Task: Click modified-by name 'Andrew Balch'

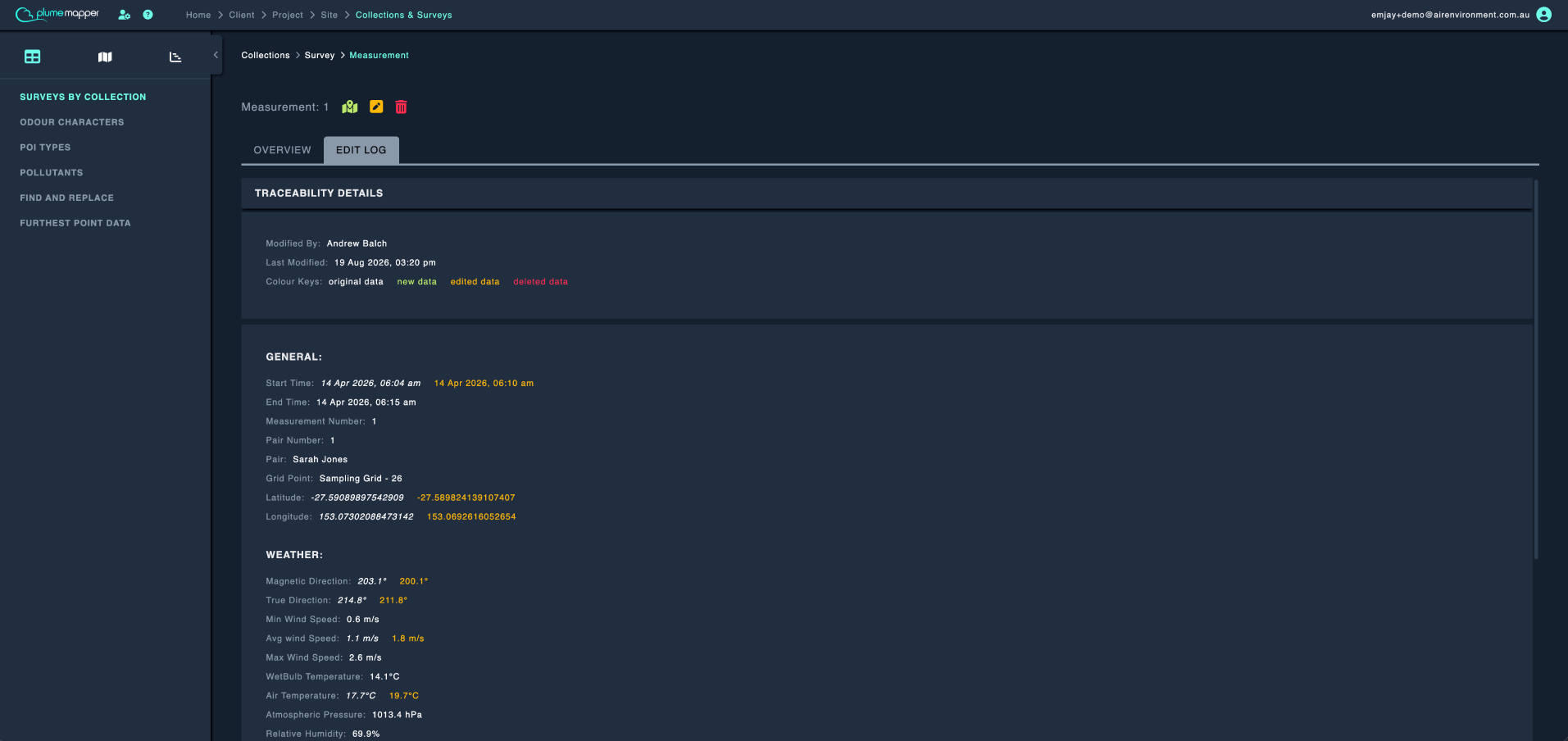Action: pos(357,243)
